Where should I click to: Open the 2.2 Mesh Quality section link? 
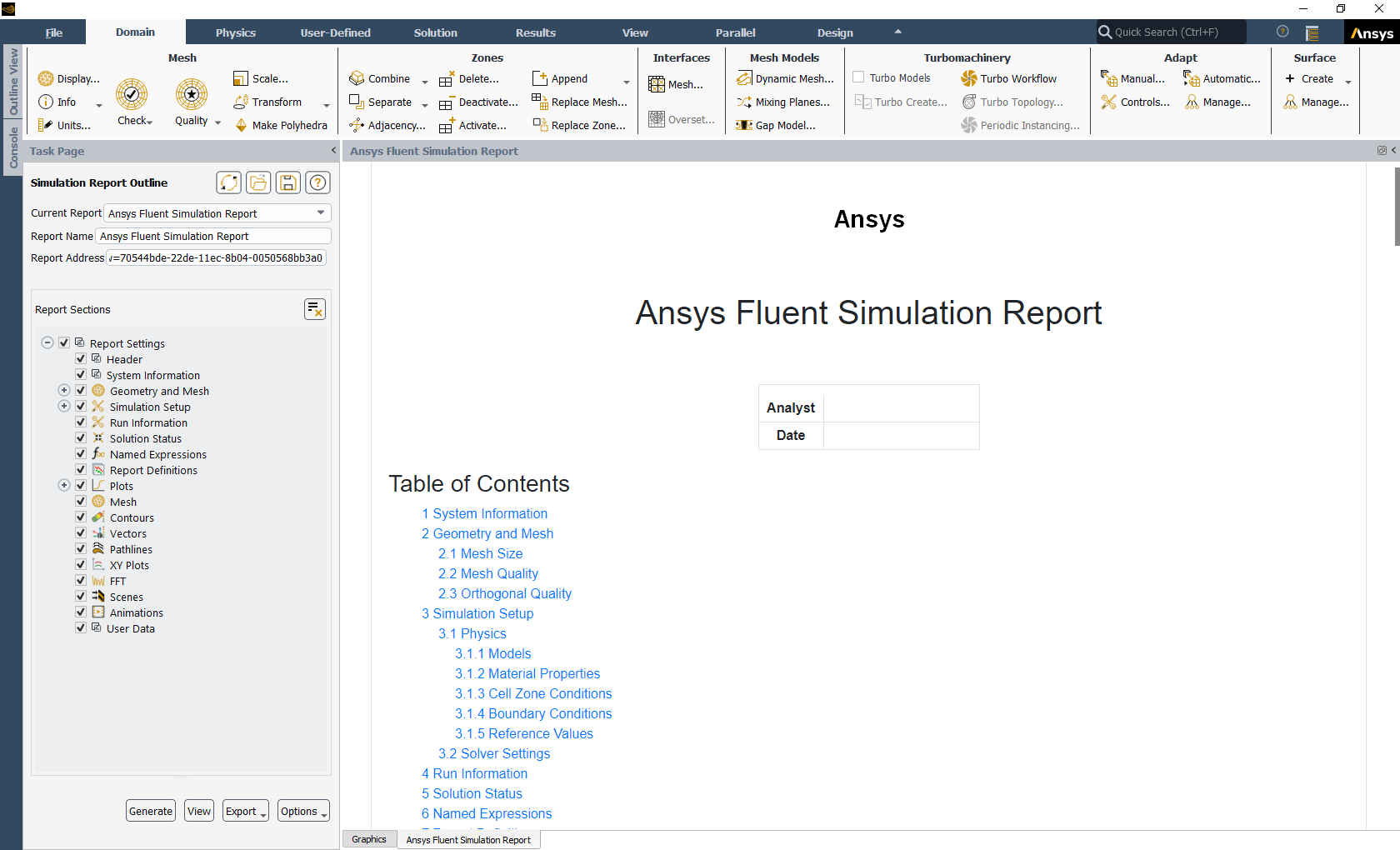click(x=487, y=573)
